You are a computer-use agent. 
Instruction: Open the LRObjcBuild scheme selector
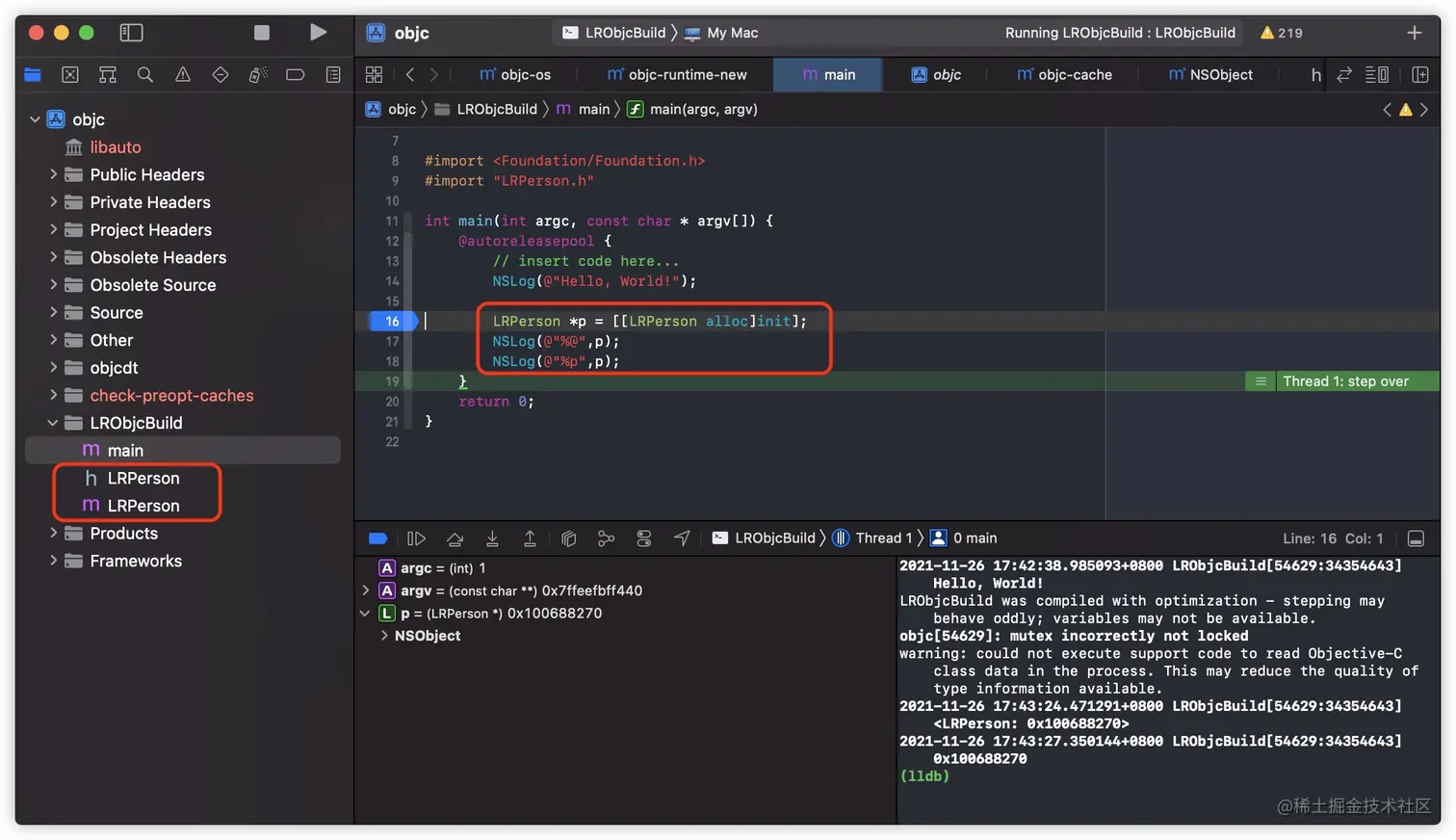pyautogui.click(x=614, y=33)
